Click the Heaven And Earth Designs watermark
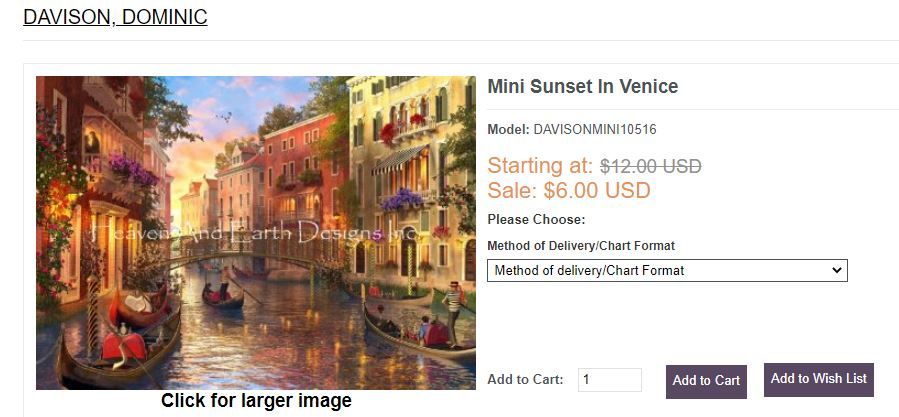This screenshot has width=899, height=417. coord(253,233)
